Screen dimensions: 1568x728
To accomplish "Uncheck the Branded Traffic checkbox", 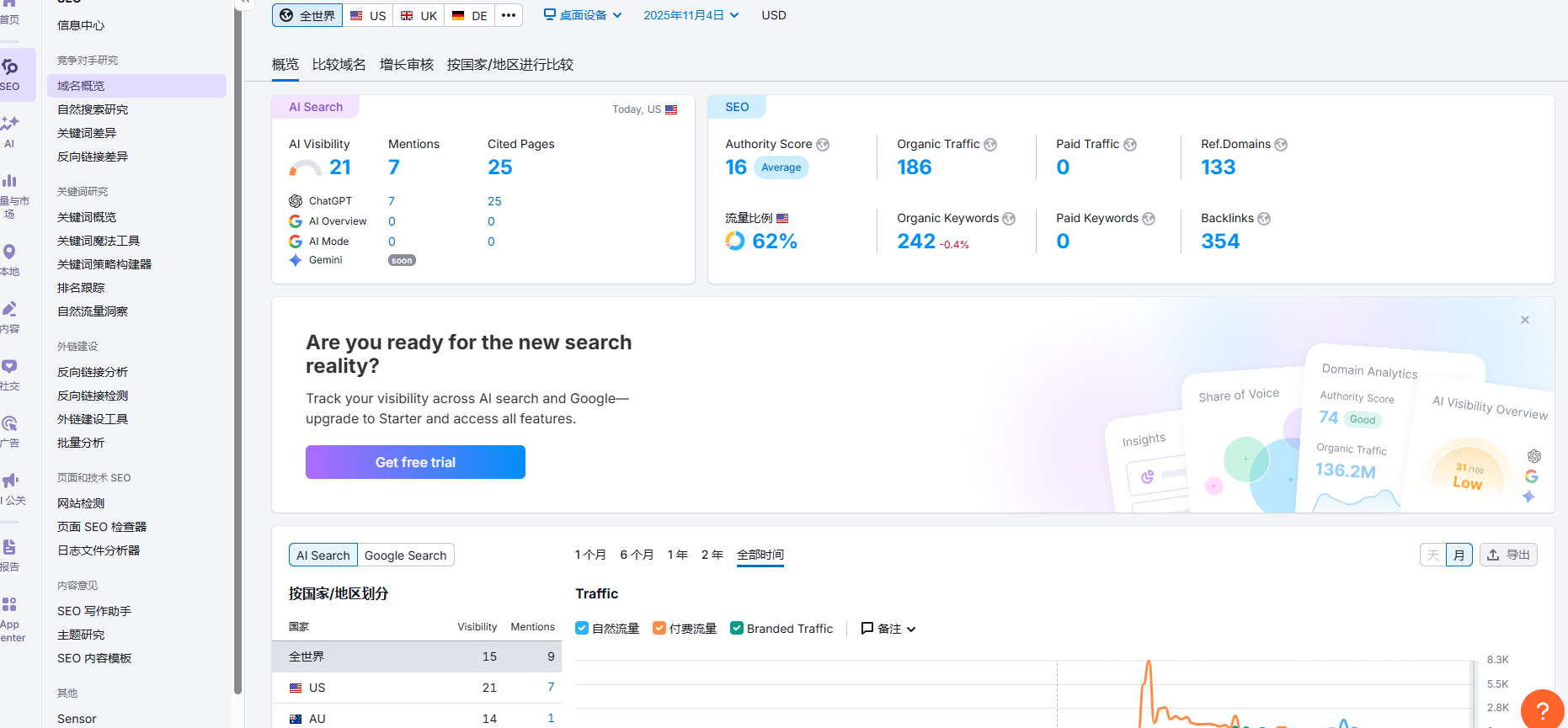I will click(x=737, y=628).
